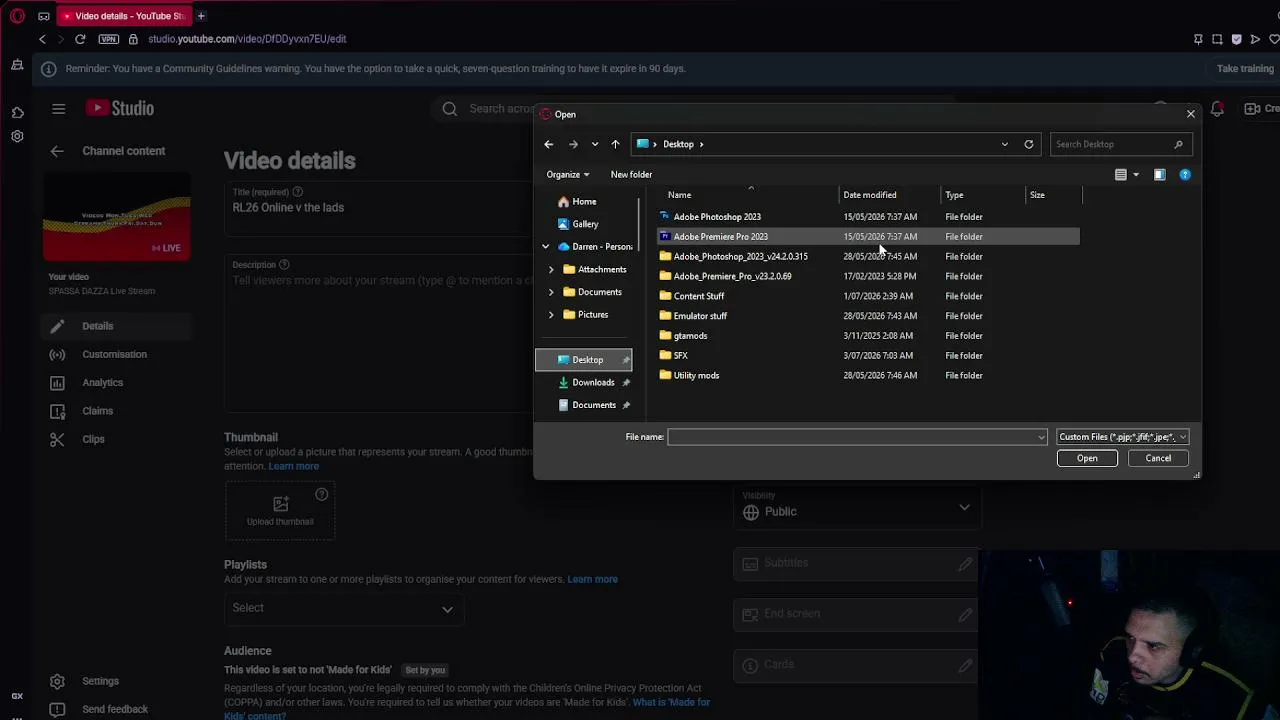Open the Details section in the sidebar
The image size is (1280, 720).
tap(116, 326)
